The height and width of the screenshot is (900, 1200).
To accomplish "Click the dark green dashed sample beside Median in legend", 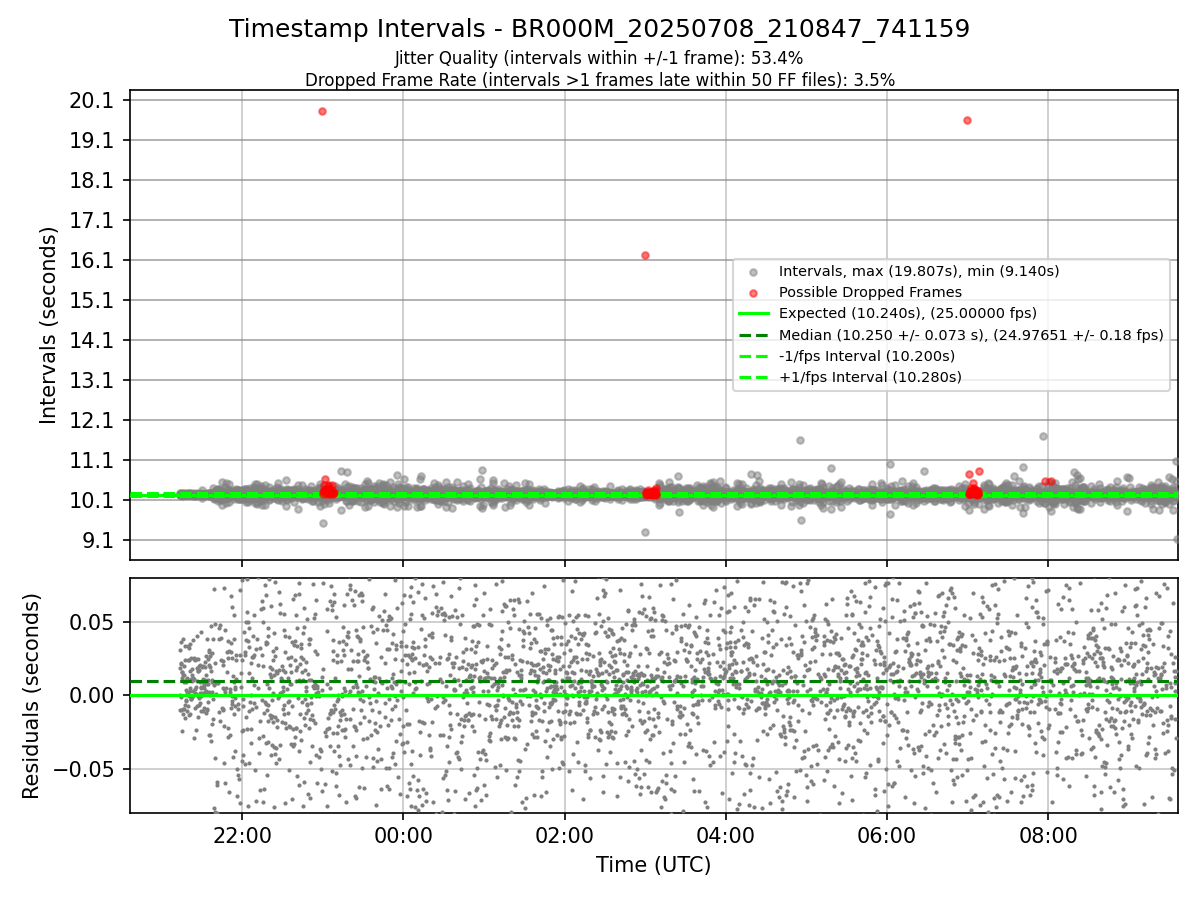I will tap(754, 335).
